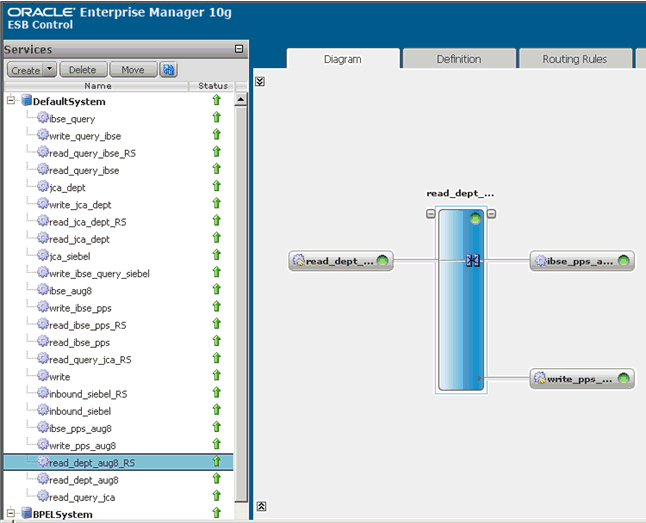
Task: Select inbound_siebel service
Action: (80, 411)
